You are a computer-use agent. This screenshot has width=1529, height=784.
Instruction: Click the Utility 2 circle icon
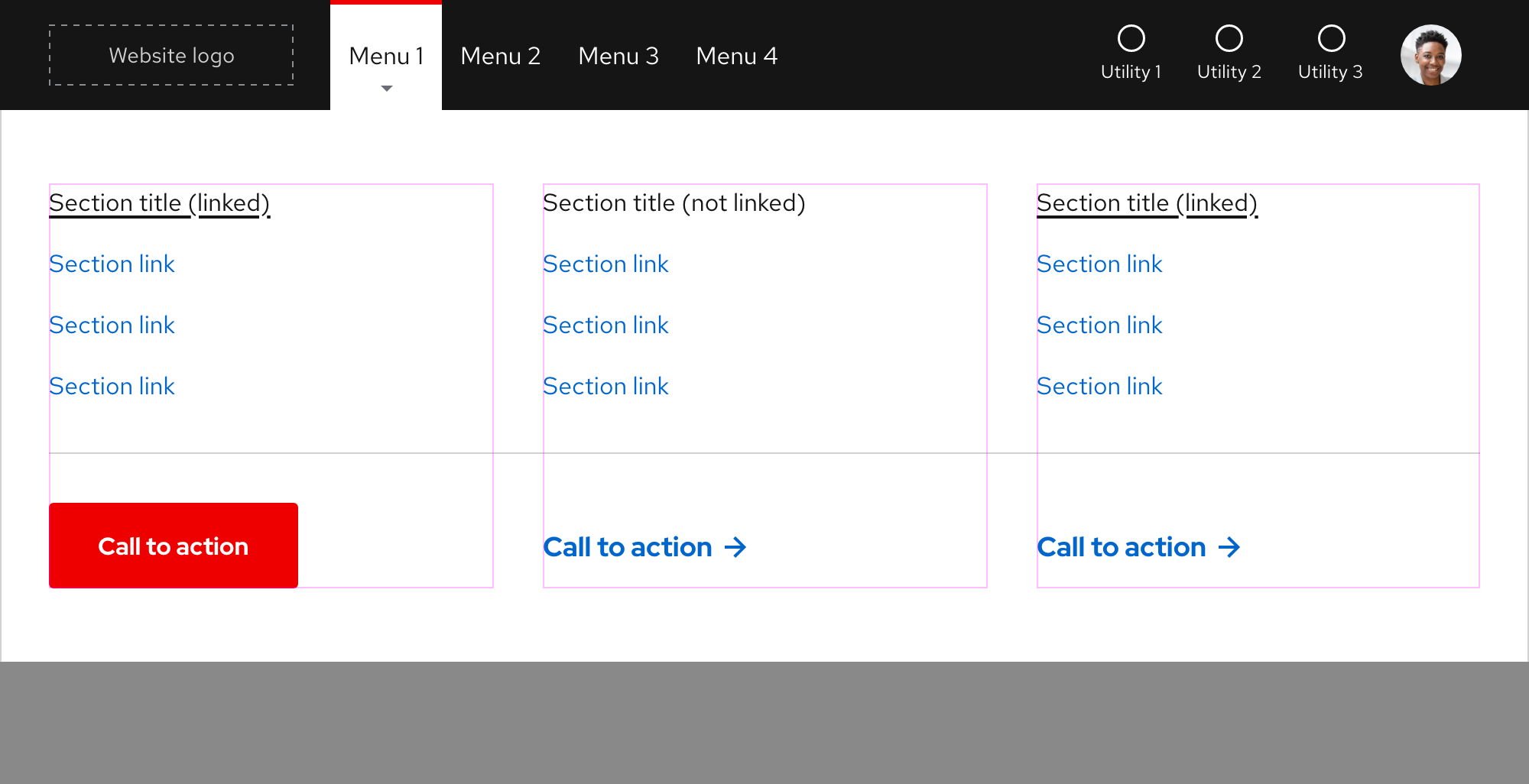tap(1229, 37)
